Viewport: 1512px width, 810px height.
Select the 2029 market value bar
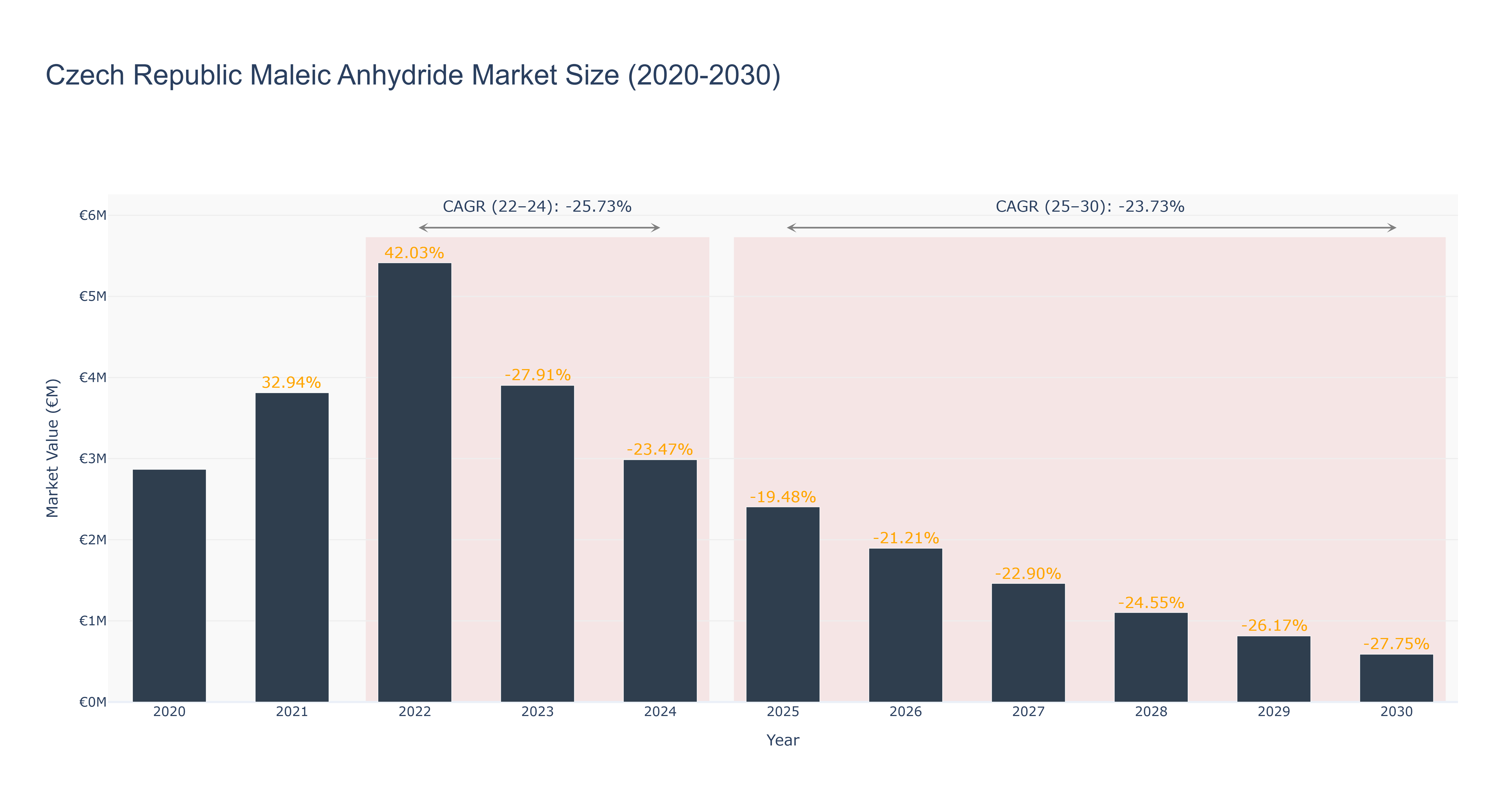point(1273,669)
